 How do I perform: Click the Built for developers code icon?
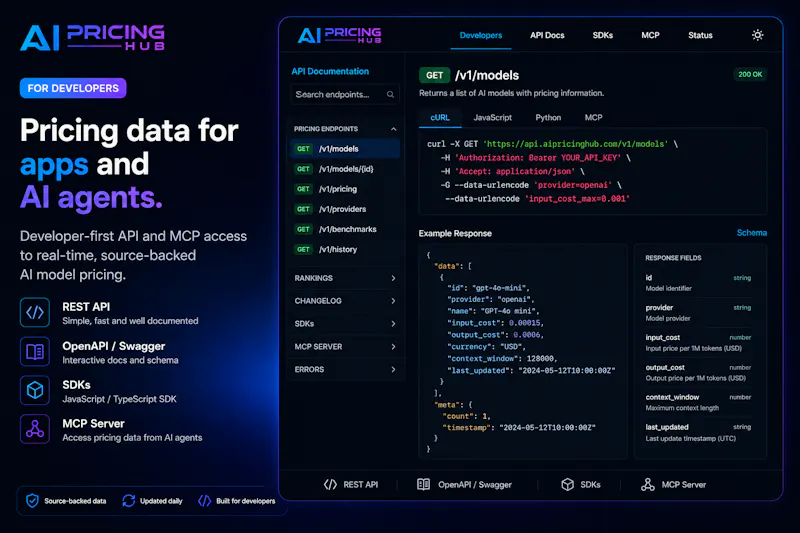[205, 501]
